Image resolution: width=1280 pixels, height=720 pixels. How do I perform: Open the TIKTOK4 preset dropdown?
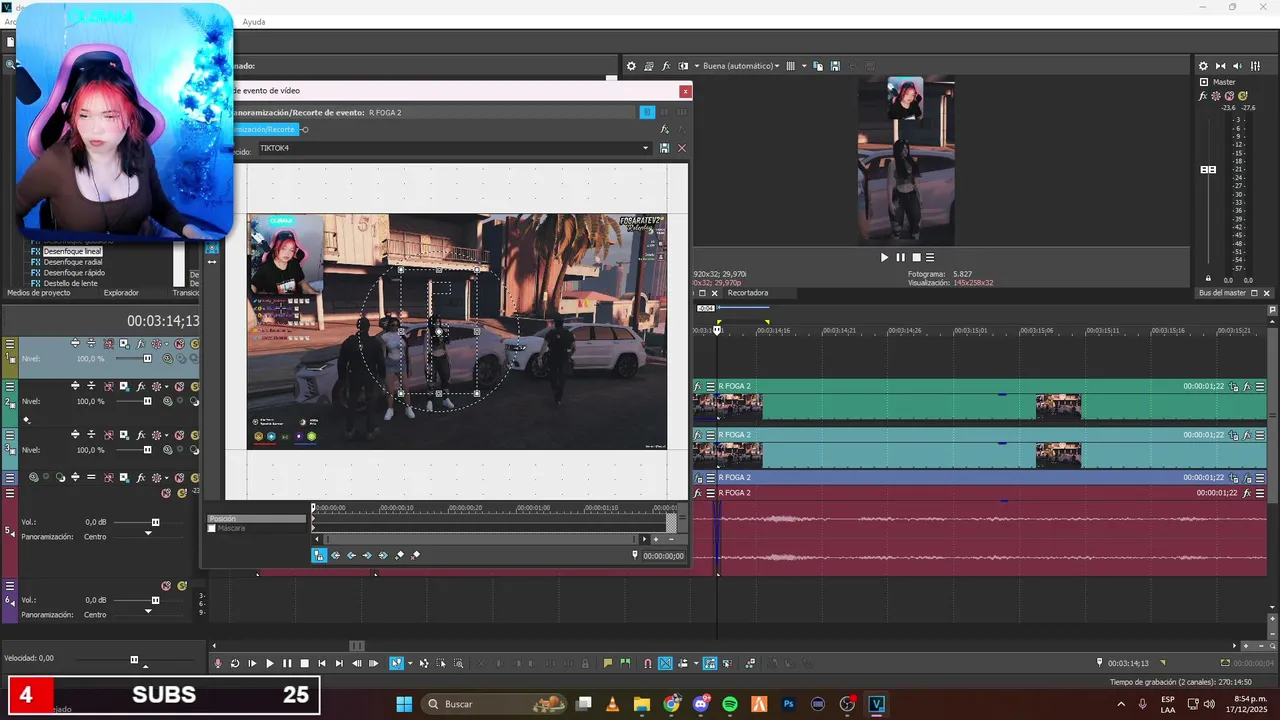point(645,148)
